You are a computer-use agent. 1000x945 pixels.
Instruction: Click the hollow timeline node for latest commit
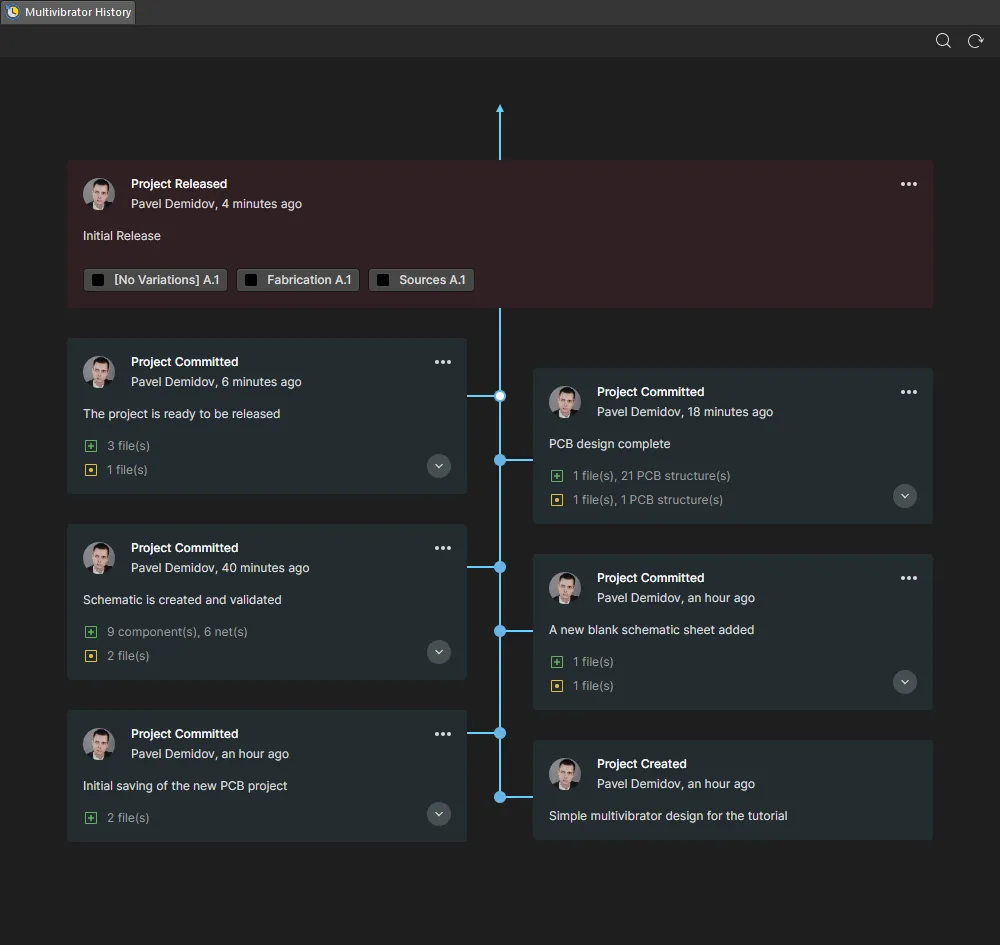(x=500, y=396)
